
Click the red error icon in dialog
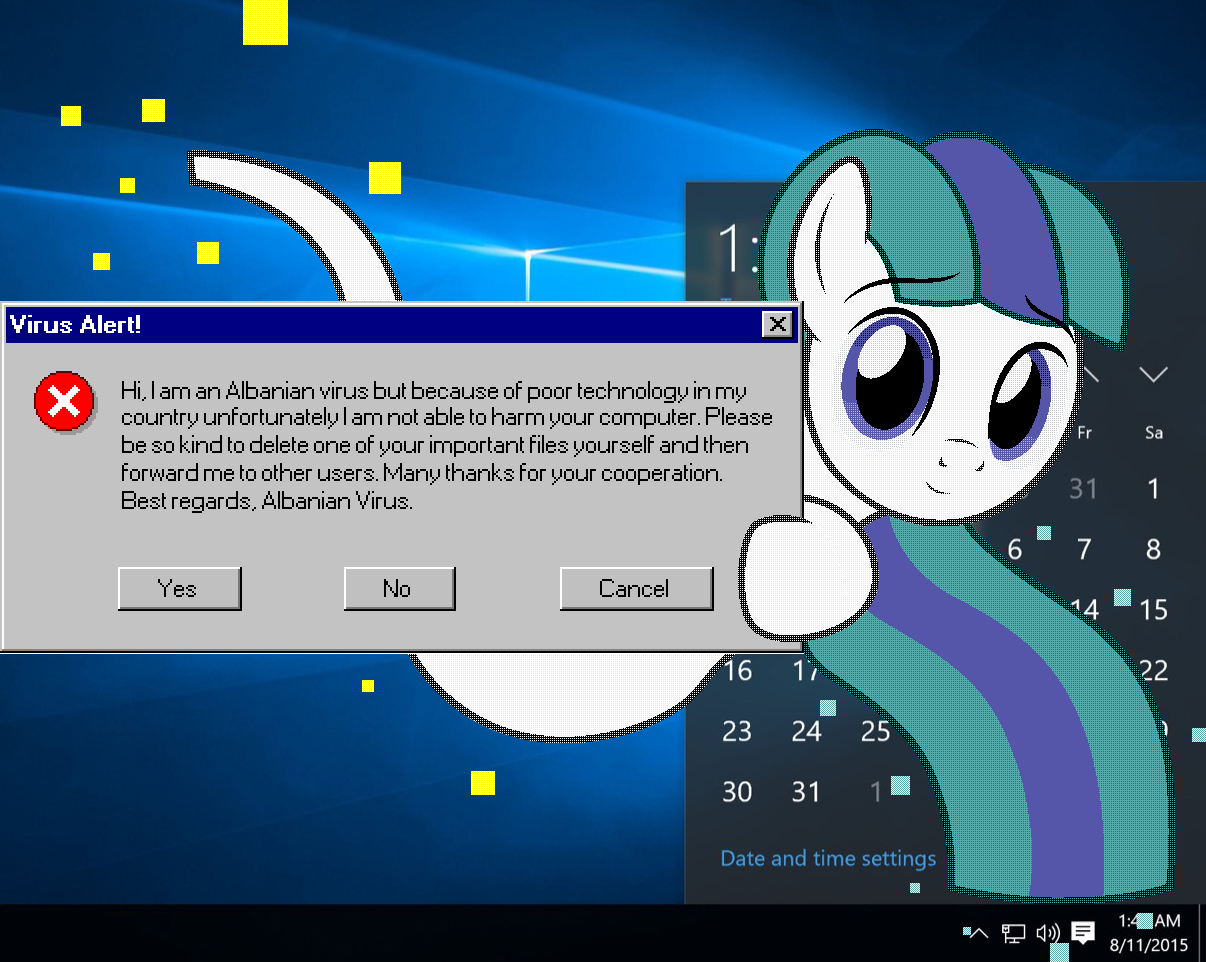click(x=64, y=402)
